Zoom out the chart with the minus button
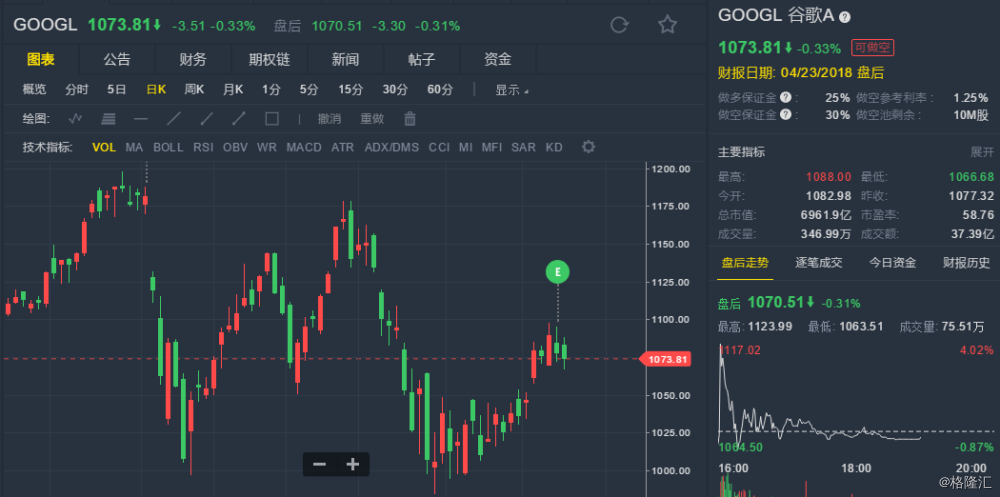The width and height of the screenshot is (1000, 497). pyautogui.click(x=320, y=464)
